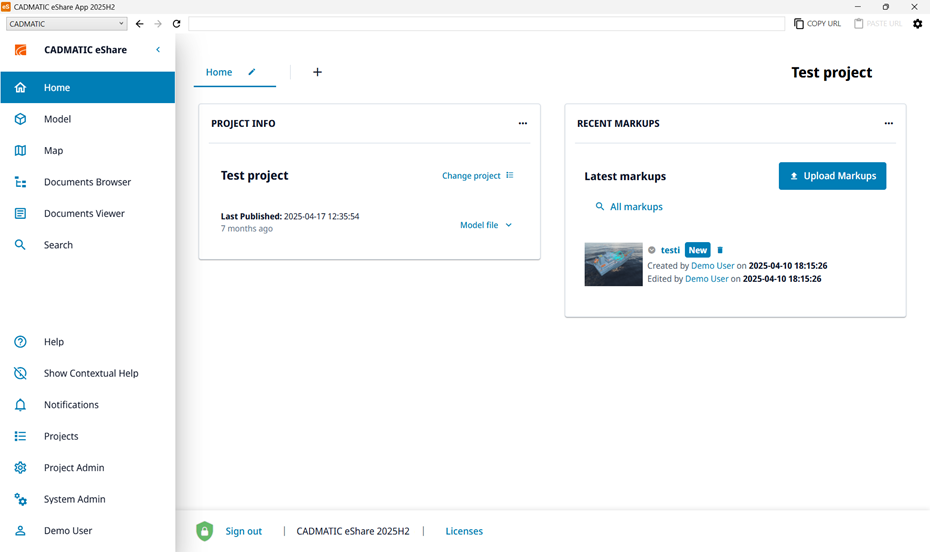The height and width of the screenshot is (552, 930).
Task: Open the CADMATIC server combo box
Action: coord(66,23)
